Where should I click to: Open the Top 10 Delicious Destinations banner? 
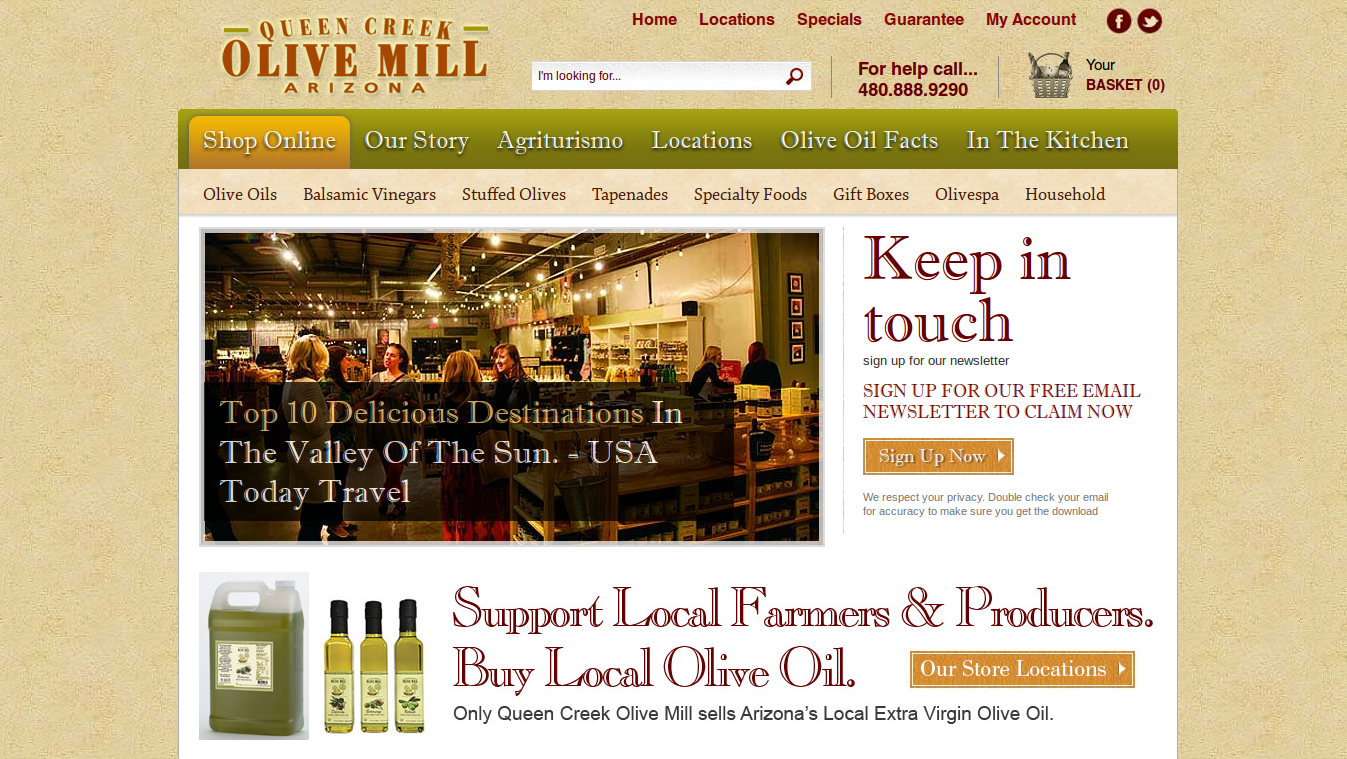512,387
